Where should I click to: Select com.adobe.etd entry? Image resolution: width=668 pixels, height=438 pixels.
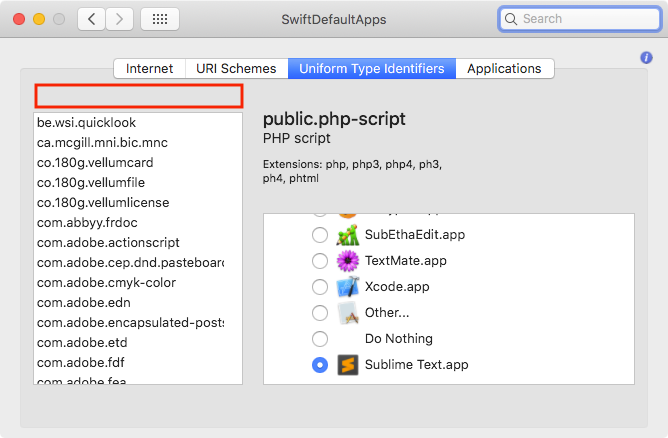point(138,343)
